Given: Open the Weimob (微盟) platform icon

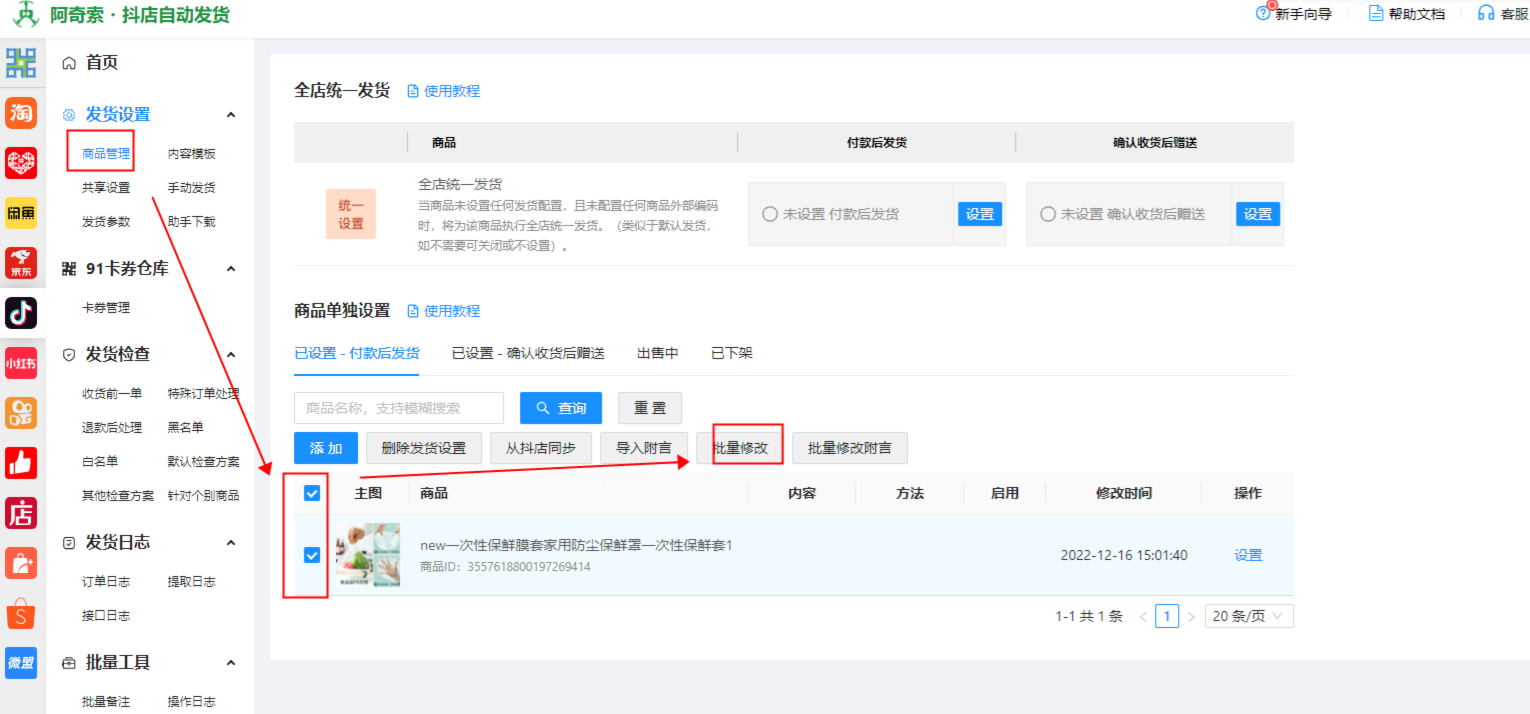Looking at the screenshot, I should click(21, 662).
